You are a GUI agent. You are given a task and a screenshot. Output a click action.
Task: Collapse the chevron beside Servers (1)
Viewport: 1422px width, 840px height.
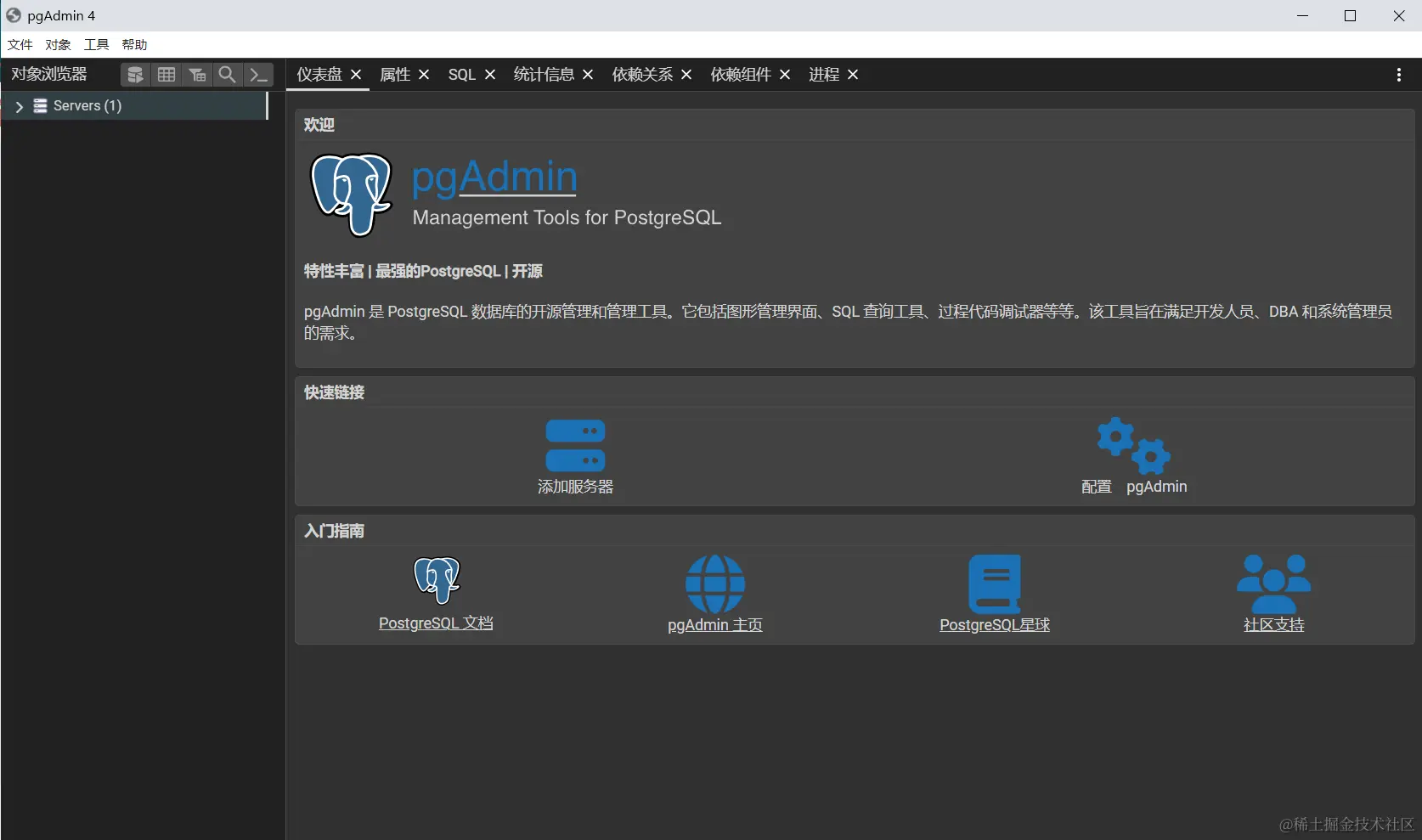[19, 105]
